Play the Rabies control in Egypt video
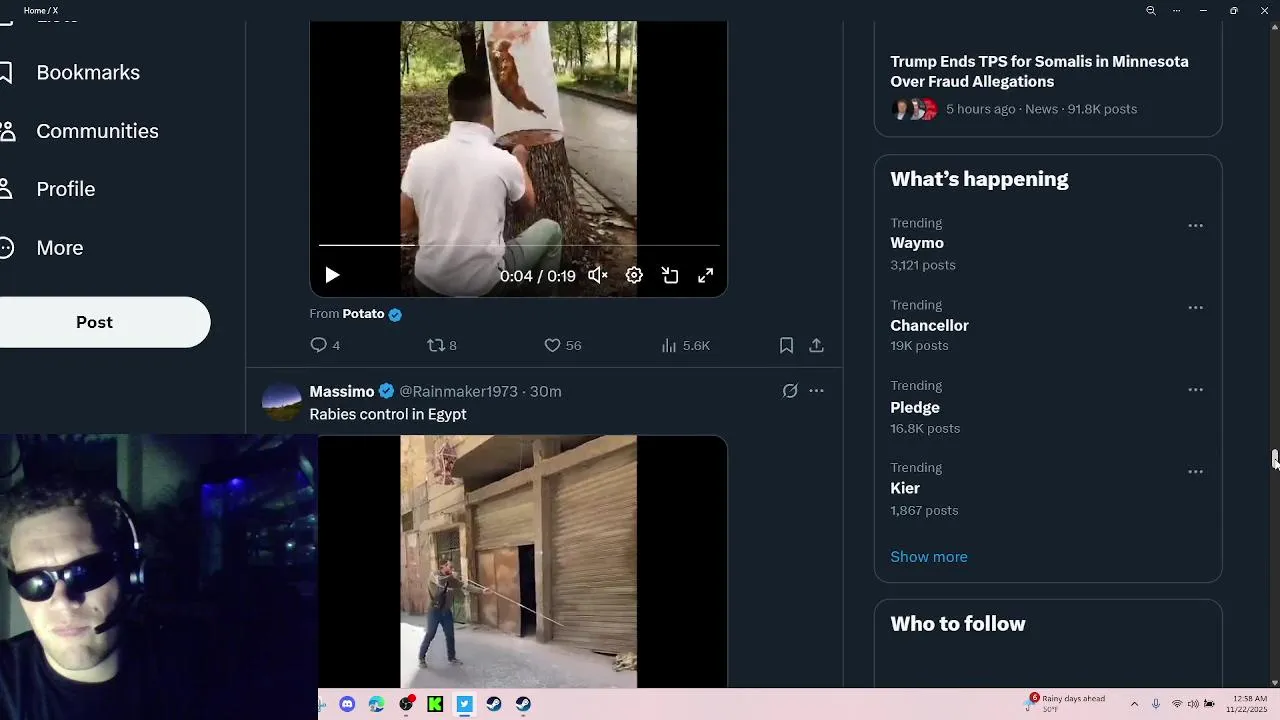This screenshot has height=720, width=1280. point(518,561)
